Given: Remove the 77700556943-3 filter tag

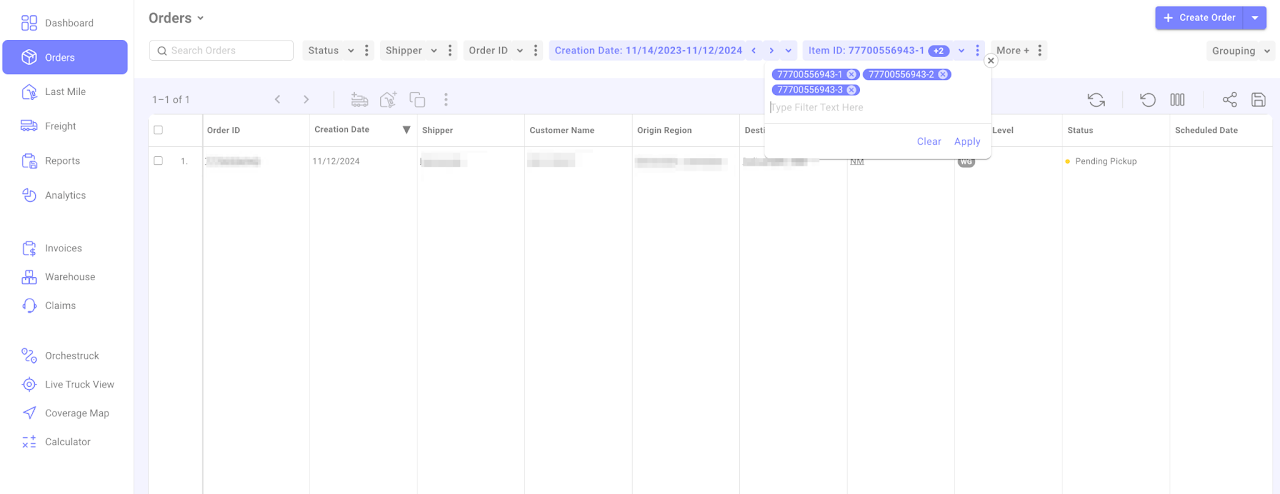Looking at the screenshot, I should tap(852, 90).
